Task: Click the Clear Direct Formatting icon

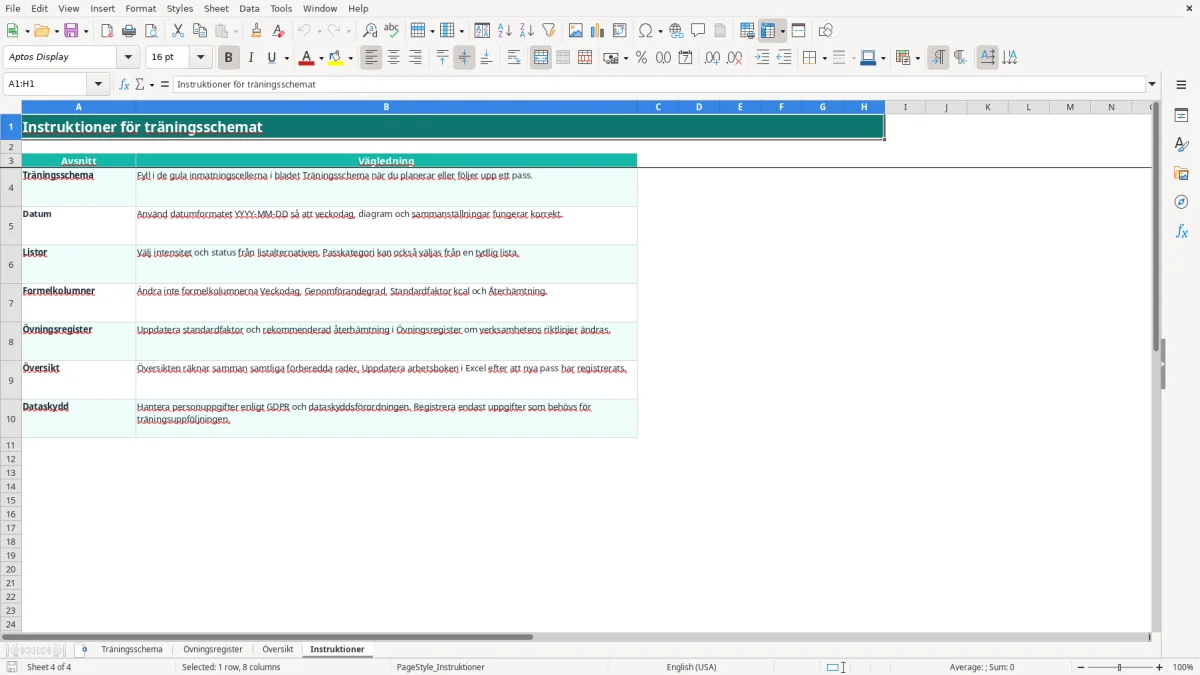Action: click(x=278, y=31)
